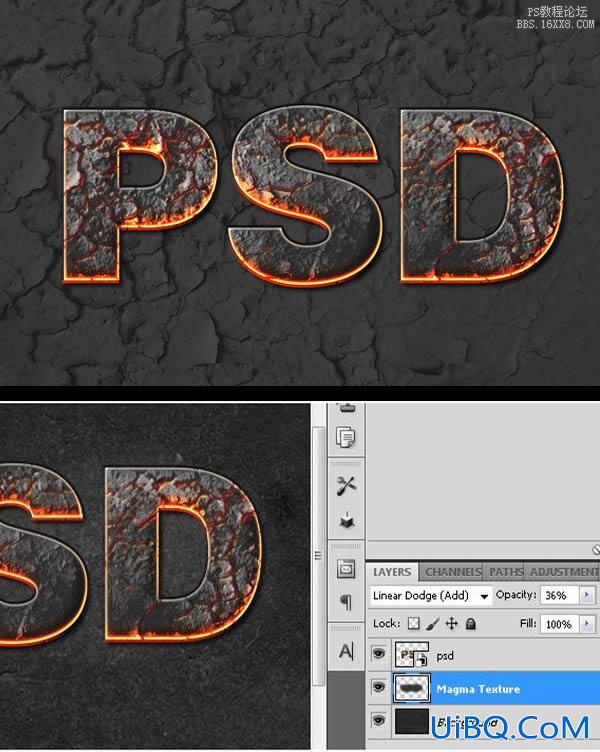Viewport: 600px width, 752px height.
Task: Open the 3D panel cube icon
Action: tap(346, 520)
